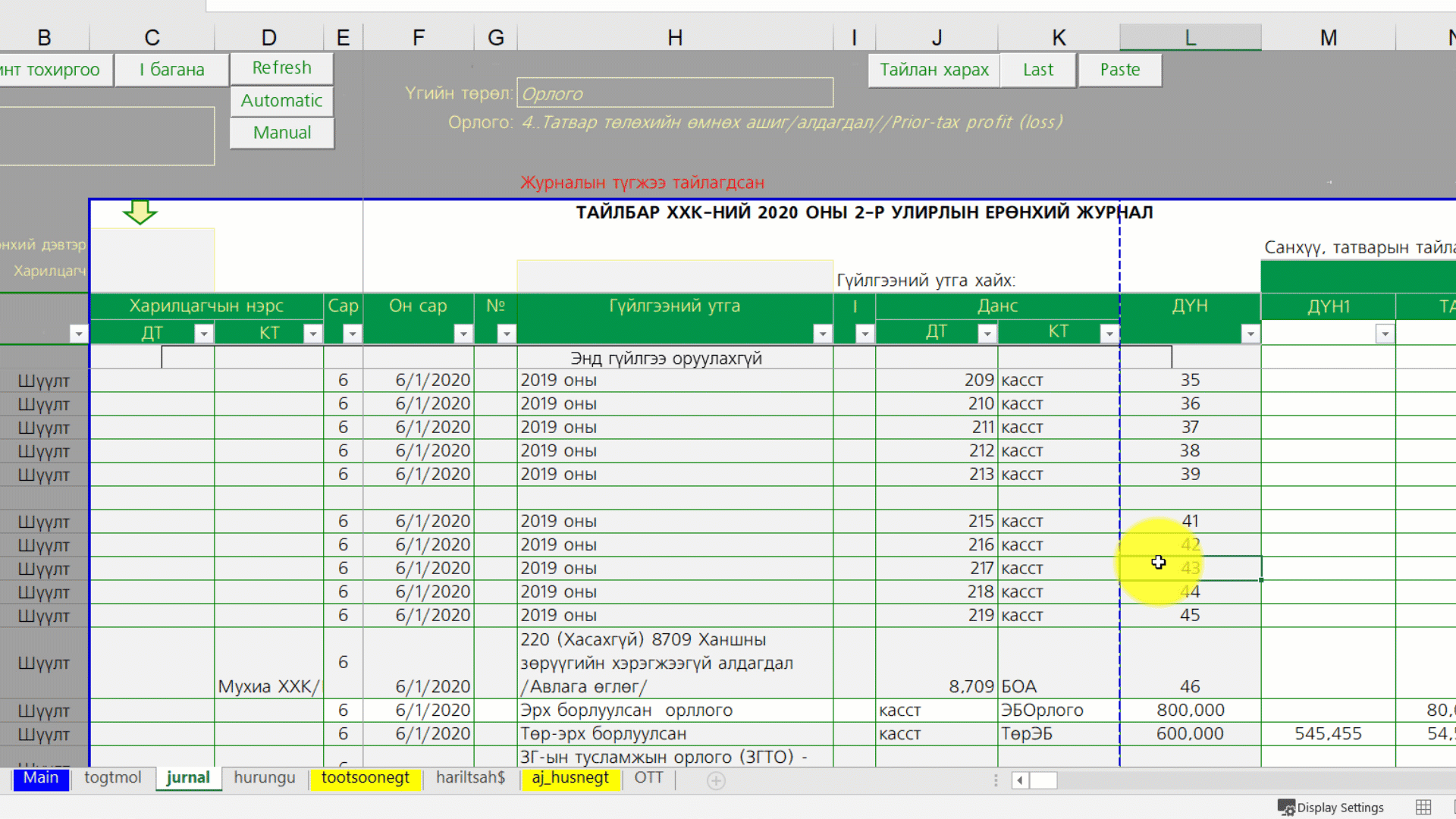The image size is (1456, 819).
Task: Open filter dropdown for the Гүйлгээний утга column
Action: click(x=822, y=334)
